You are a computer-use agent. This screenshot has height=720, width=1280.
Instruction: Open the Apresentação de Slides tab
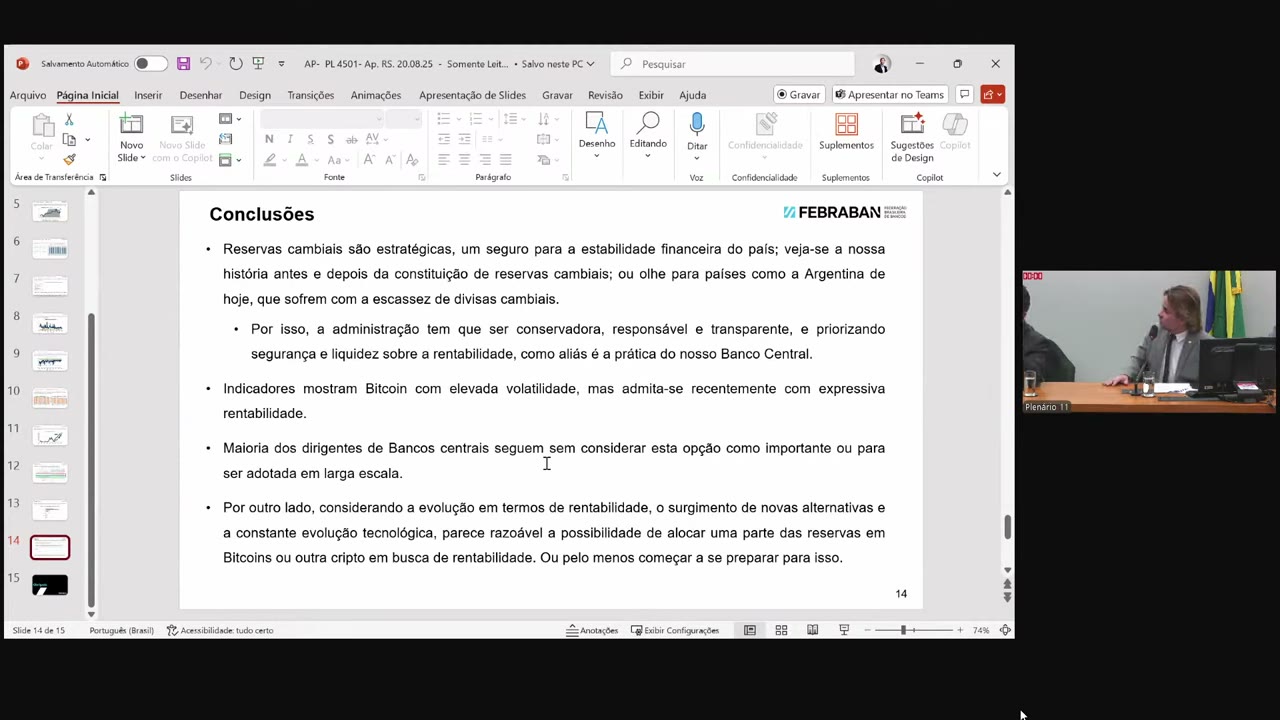pyautogui.click(x=472, y=95)
